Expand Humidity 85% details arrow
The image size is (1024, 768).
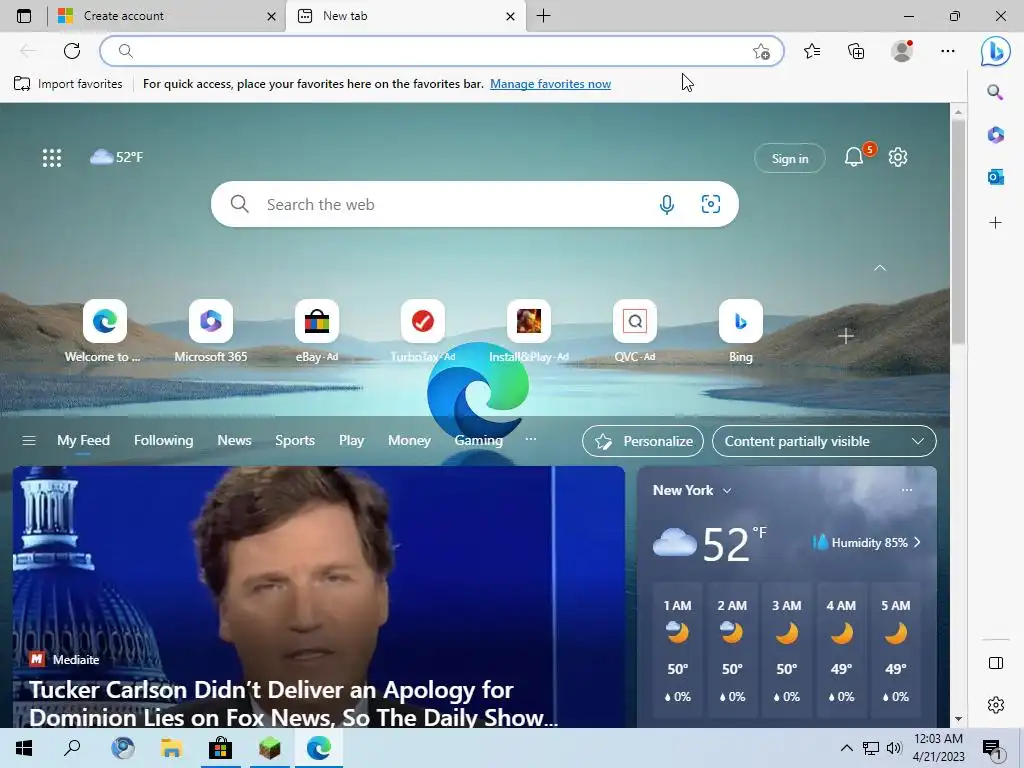918,543
